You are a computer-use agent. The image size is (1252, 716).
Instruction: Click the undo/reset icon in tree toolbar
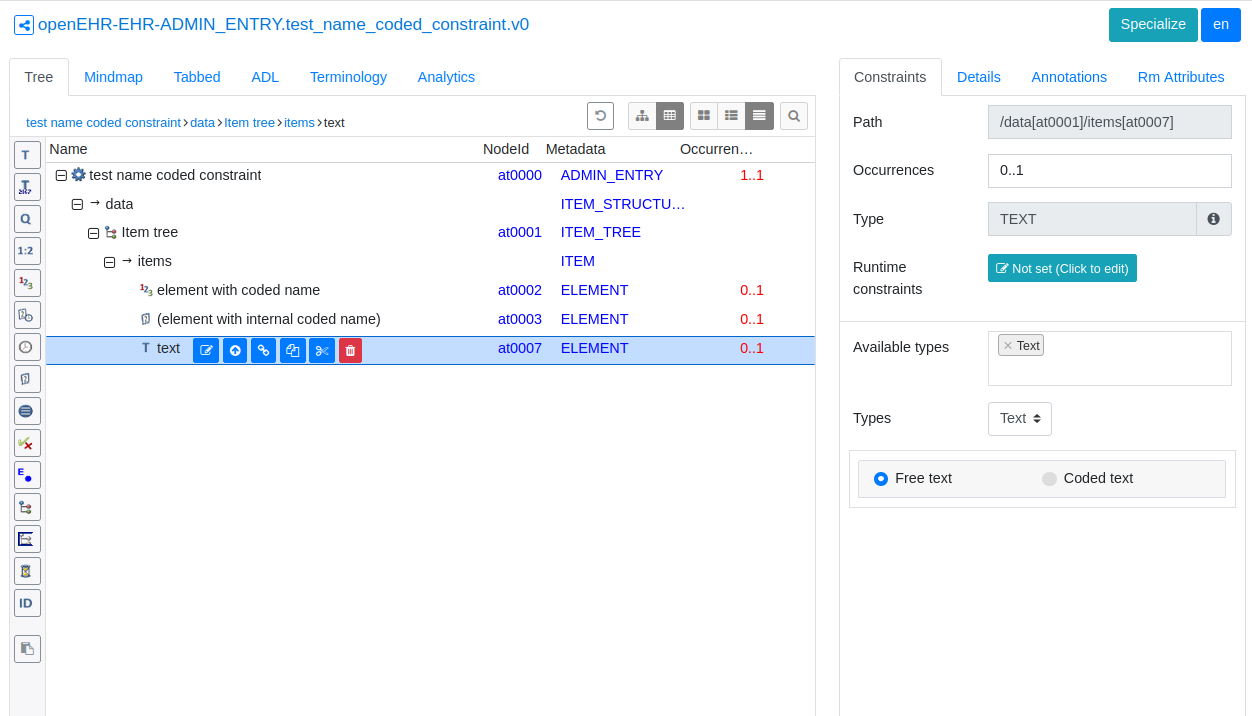pos(600,116)
